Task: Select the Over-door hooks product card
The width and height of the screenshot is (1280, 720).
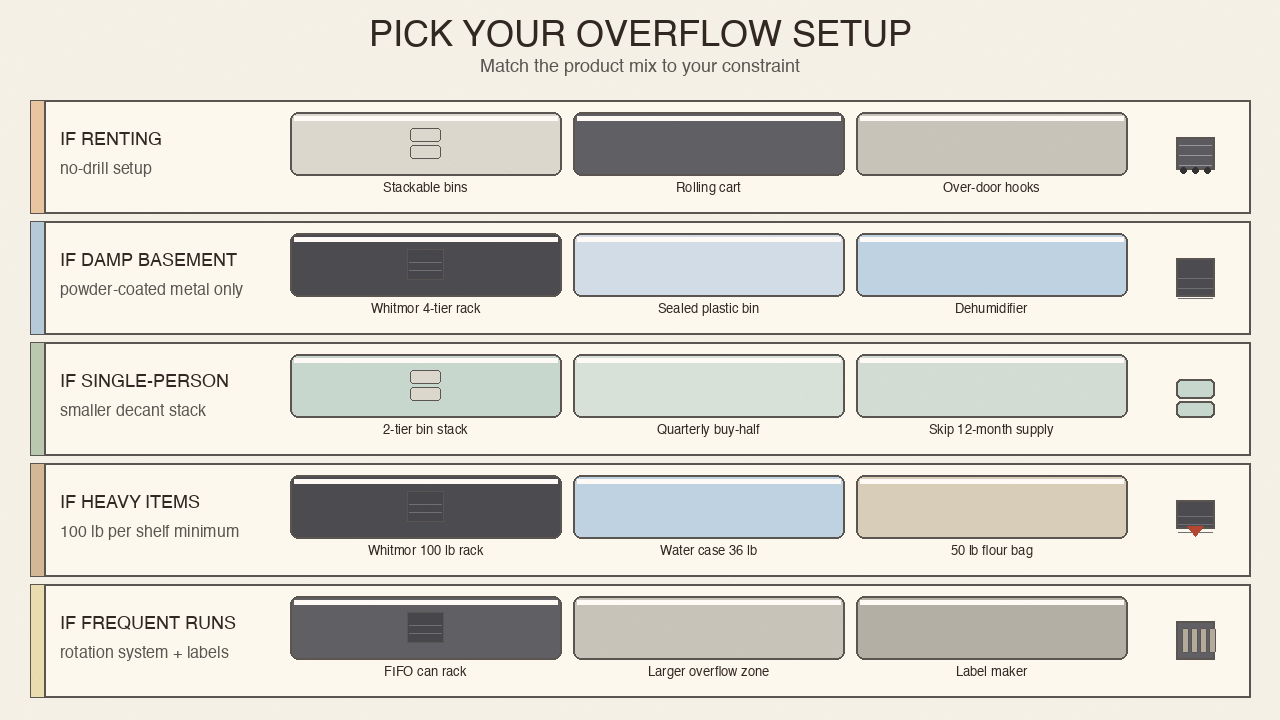Action: point(992,144)
